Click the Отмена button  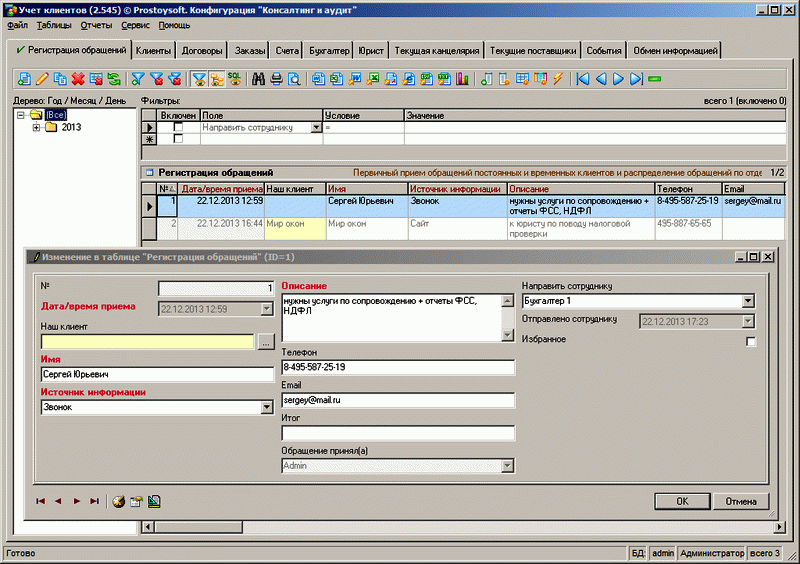[741, 501]
